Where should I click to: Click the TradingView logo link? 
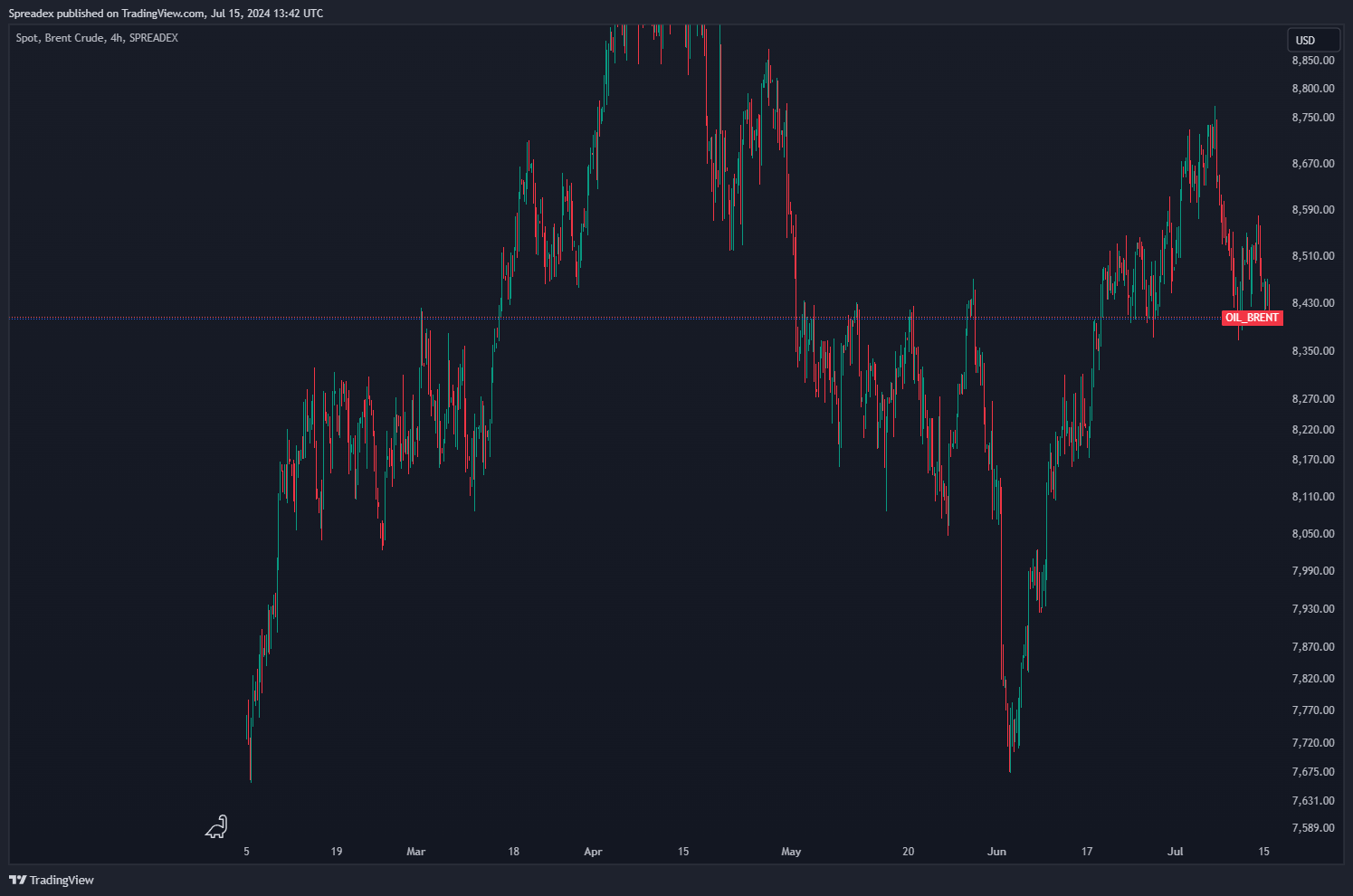click(x=52, y=880)
